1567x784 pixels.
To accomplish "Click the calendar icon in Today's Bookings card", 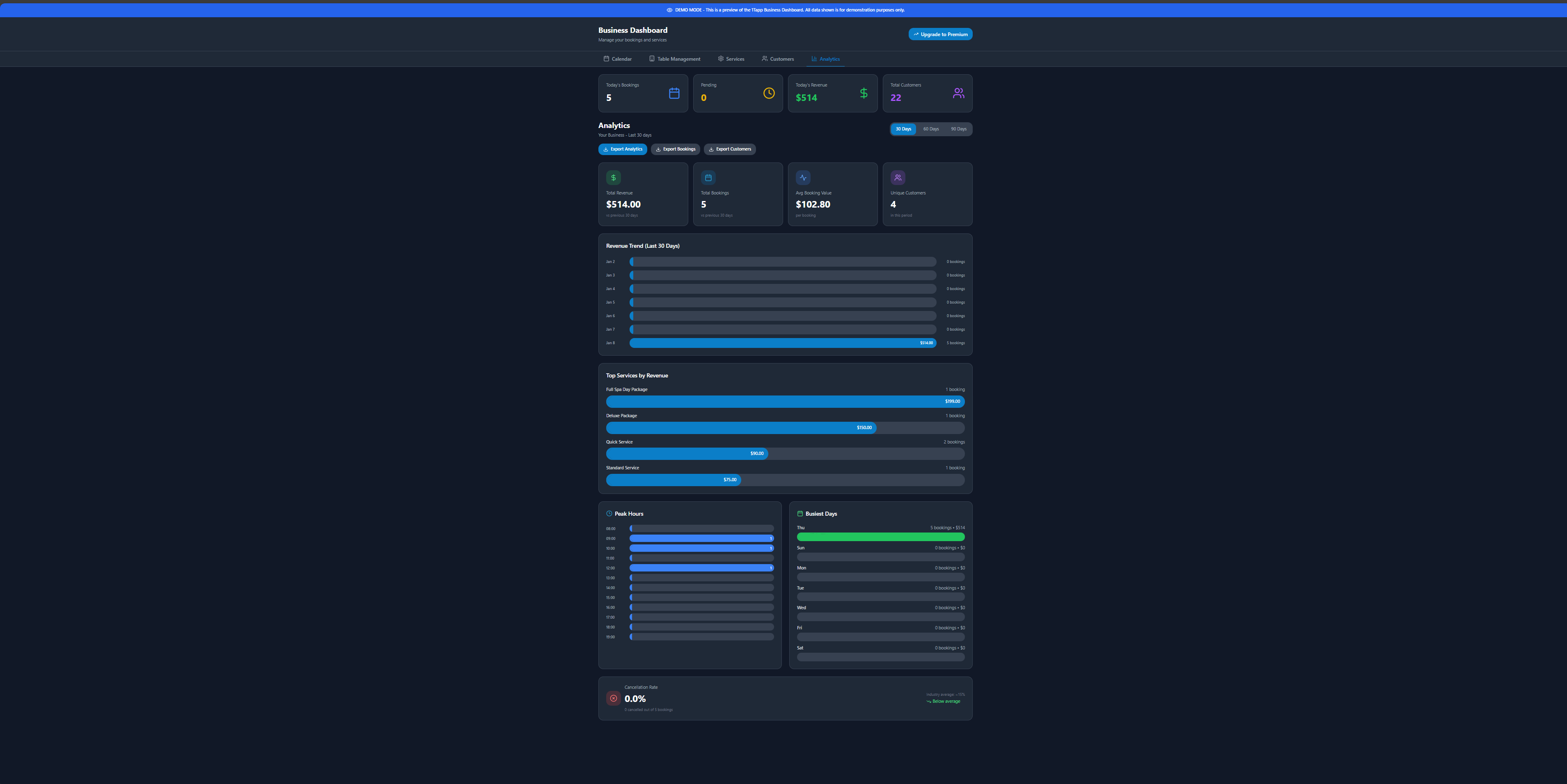I will [674, 93].
